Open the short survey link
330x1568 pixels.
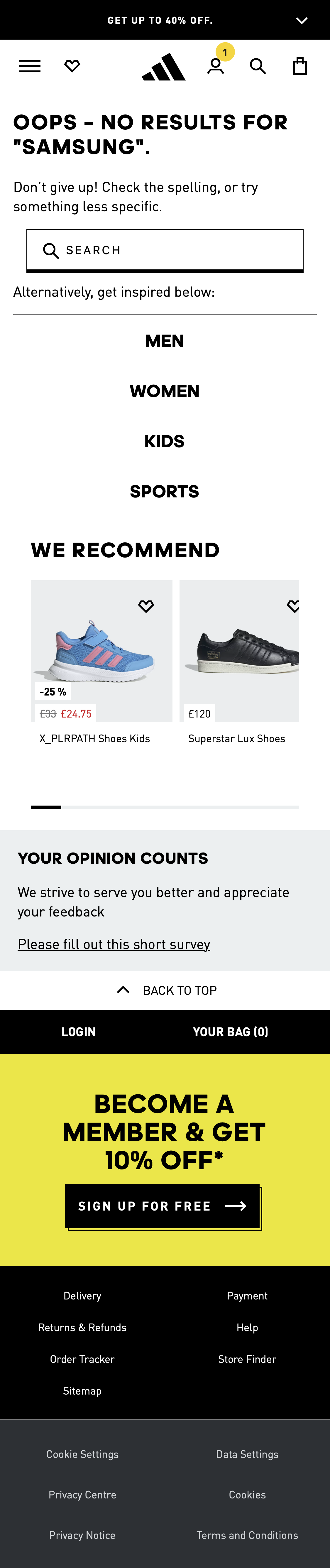coord(114,944)
